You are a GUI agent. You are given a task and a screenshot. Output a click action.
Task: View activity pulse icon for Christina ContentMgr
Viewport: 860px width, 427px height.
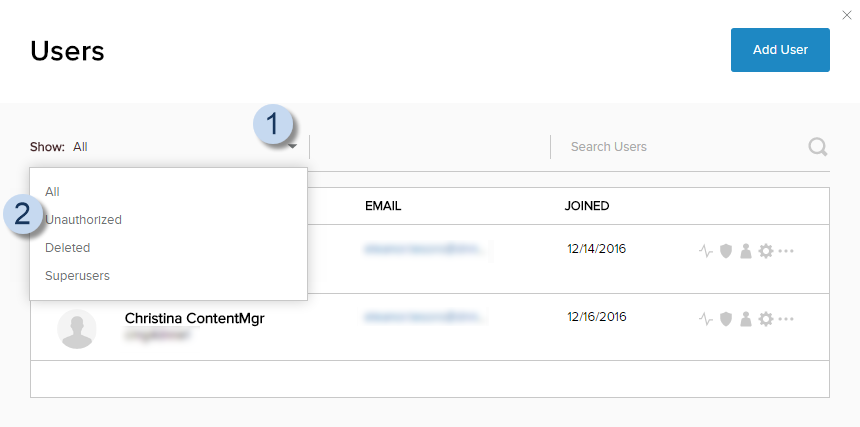706,319
